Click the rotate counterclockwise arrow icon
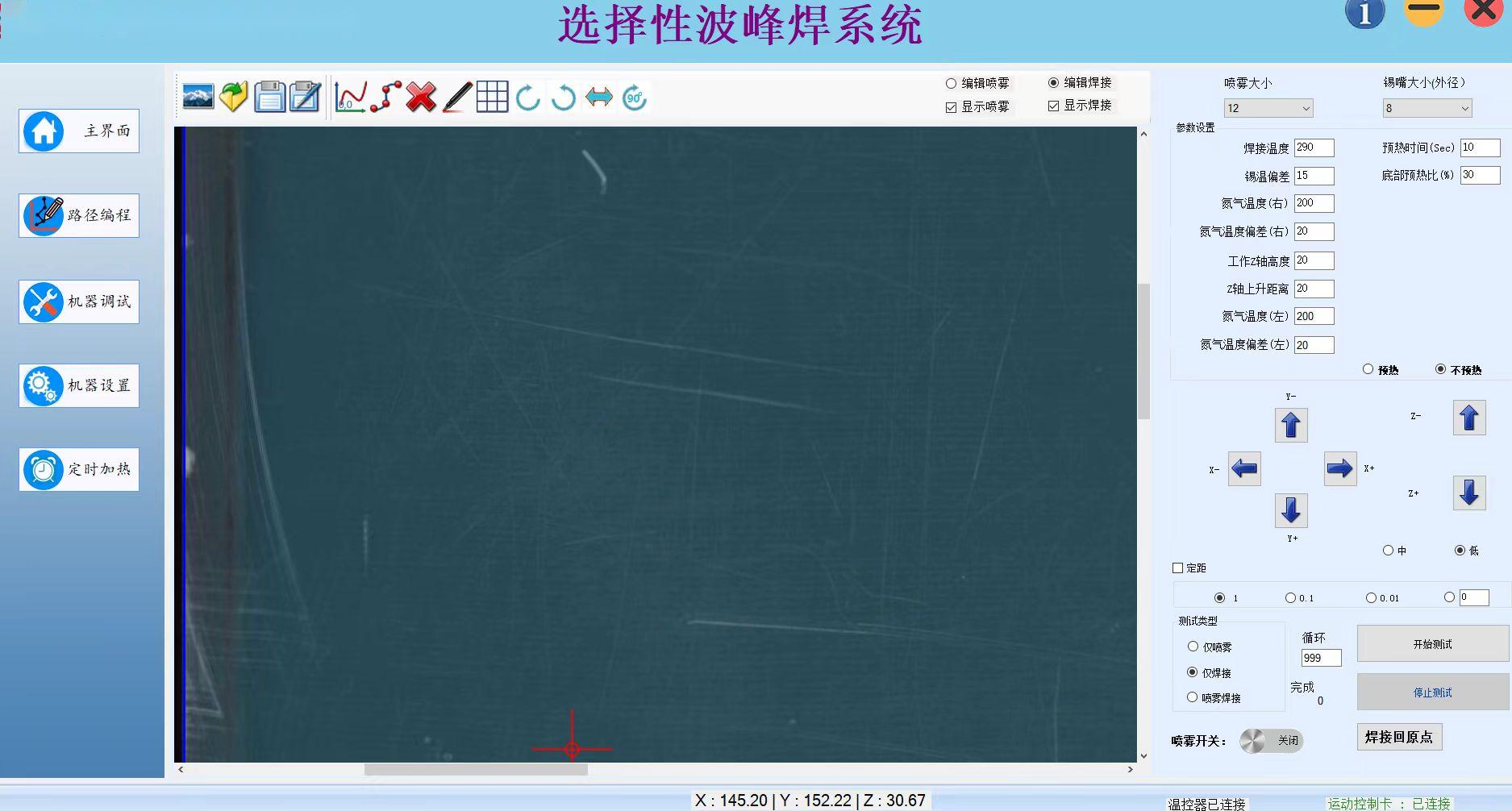The width and height of the screenshot is (1512, 811). click(x=563, y=98)
